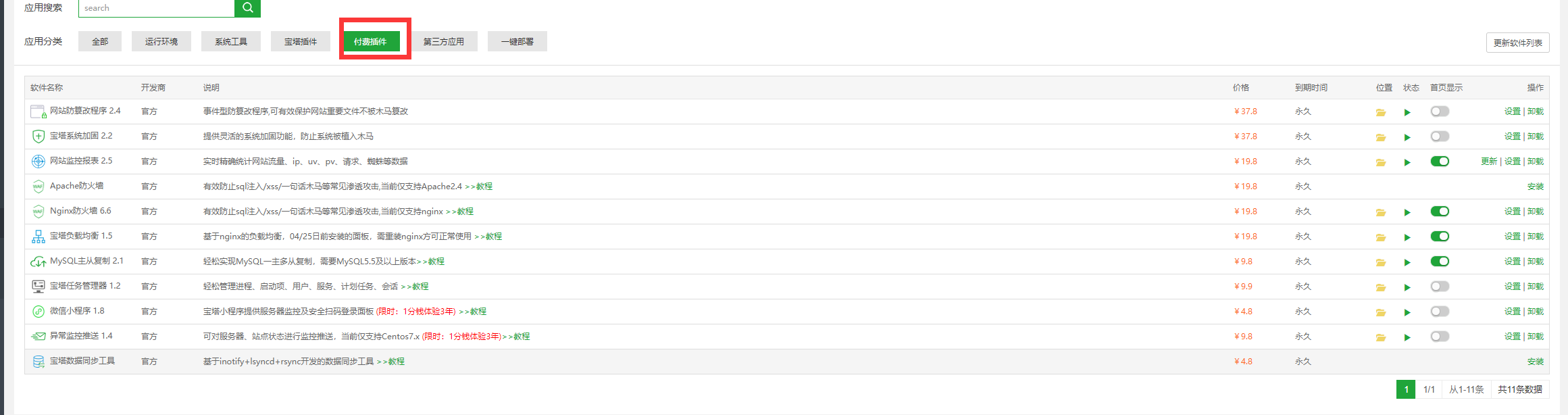Click the 网站监控报表 globe icon

39,162
